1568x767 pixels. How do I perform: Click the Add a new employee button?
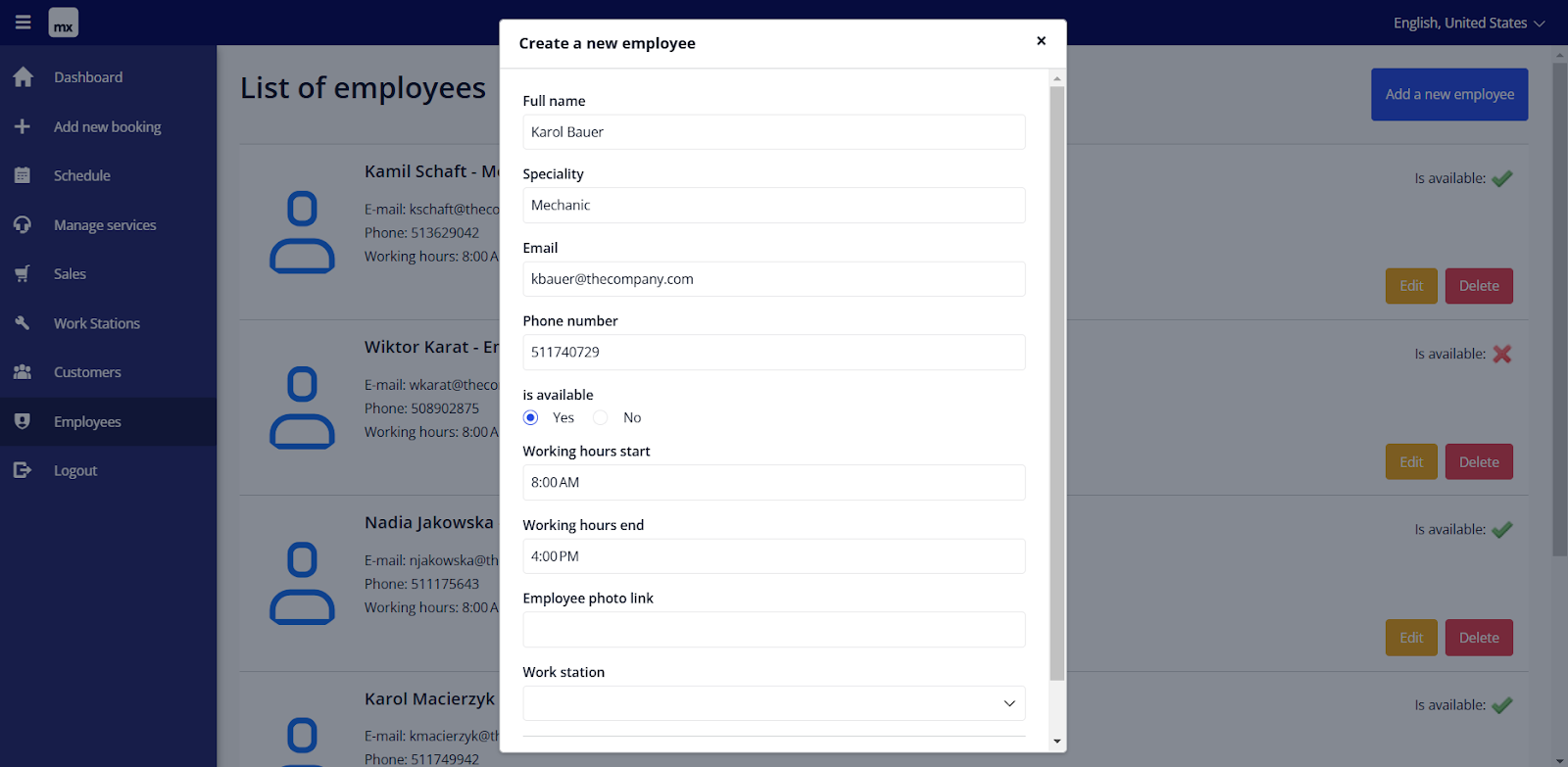[1448, 94]
